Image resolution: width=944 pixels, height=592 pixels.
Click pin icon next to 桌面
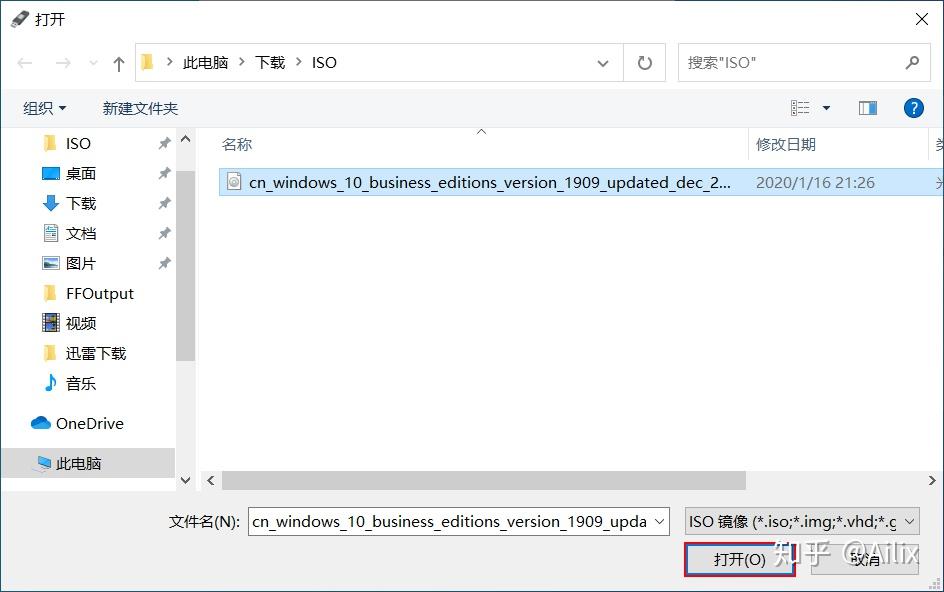[164, 173]
